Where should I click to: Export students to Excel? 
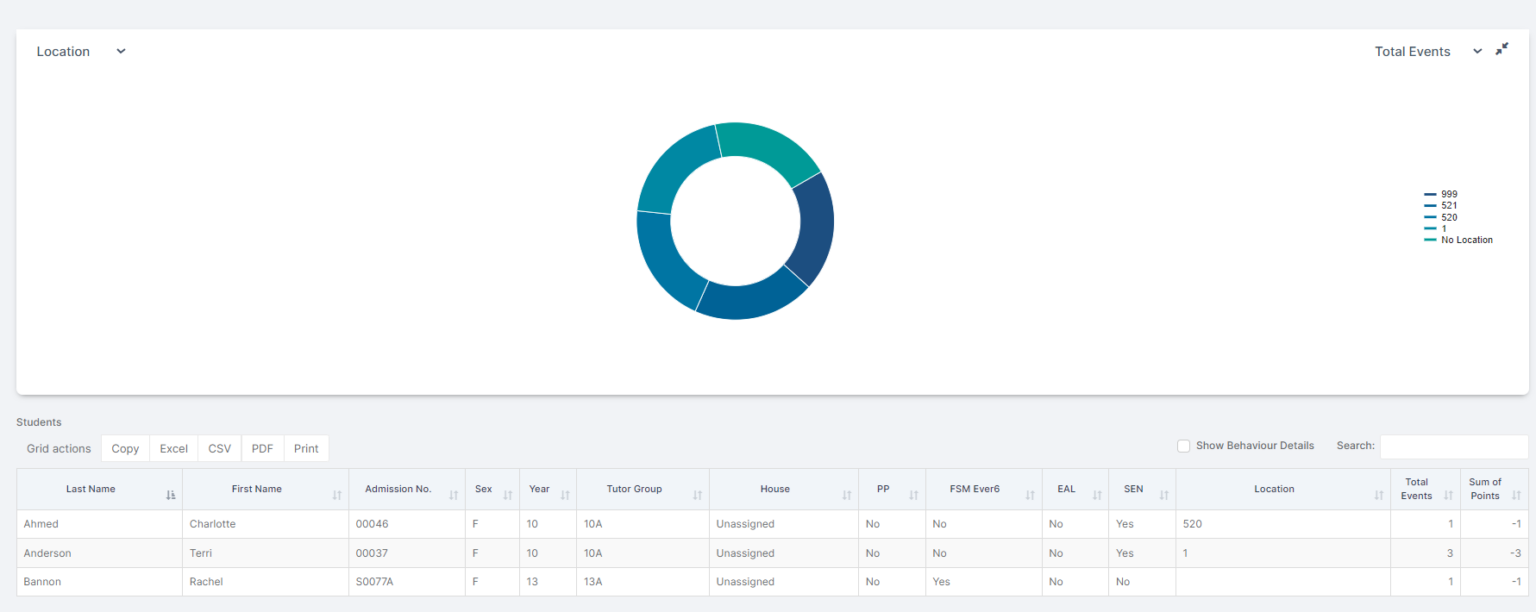(172, 448)
